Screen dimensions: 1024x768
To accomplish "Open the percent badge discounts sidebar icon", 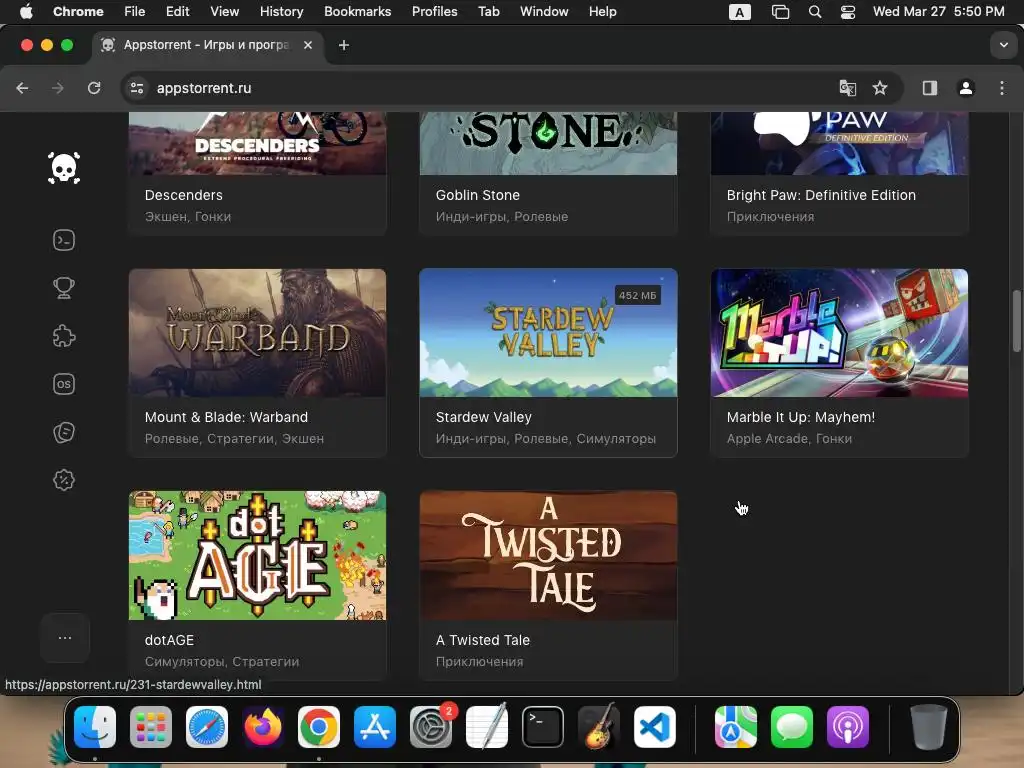I will (64, 480).
